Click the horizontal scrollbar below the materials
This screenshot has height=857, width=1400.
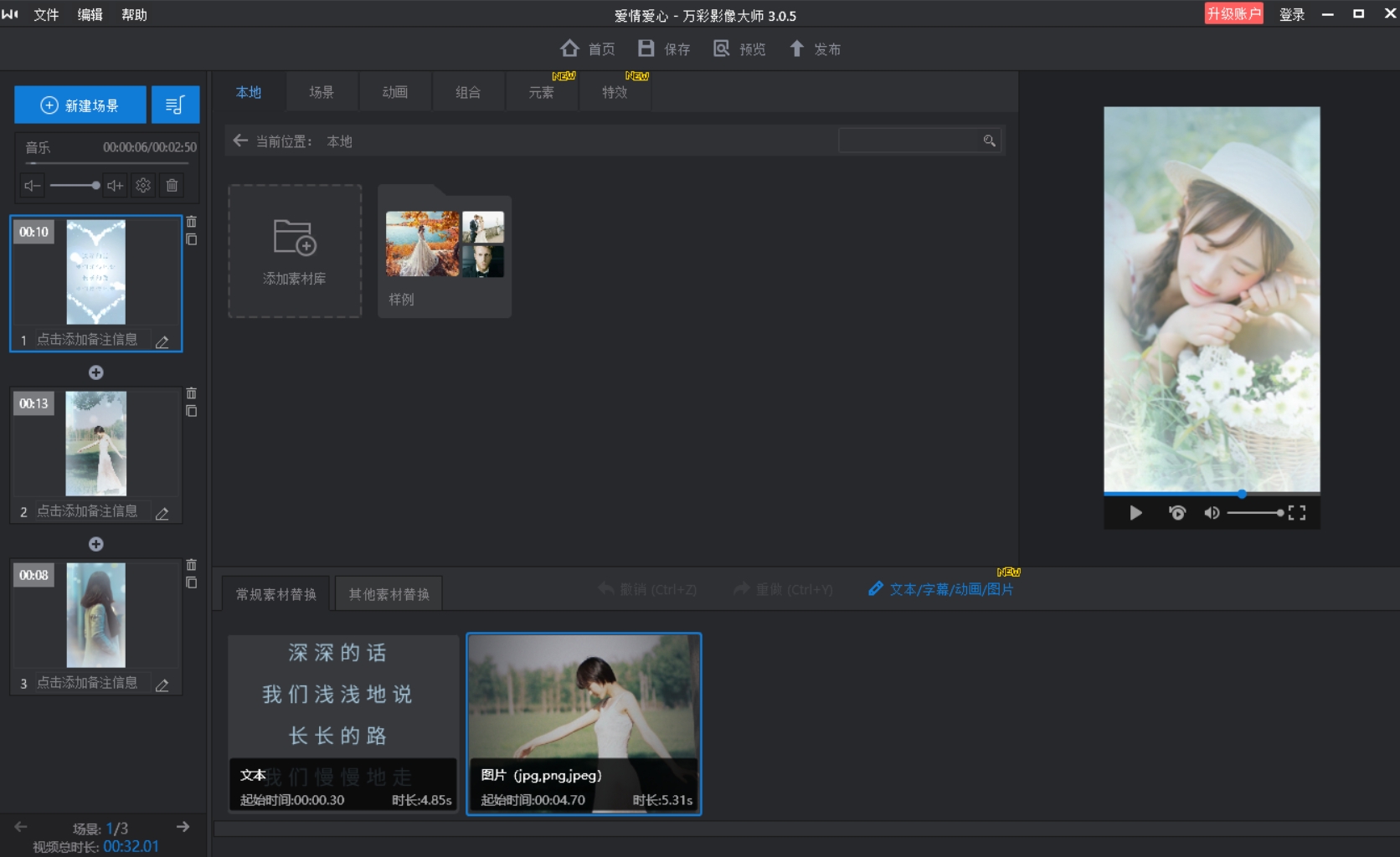pyautogui.click(x=806, y=829)
